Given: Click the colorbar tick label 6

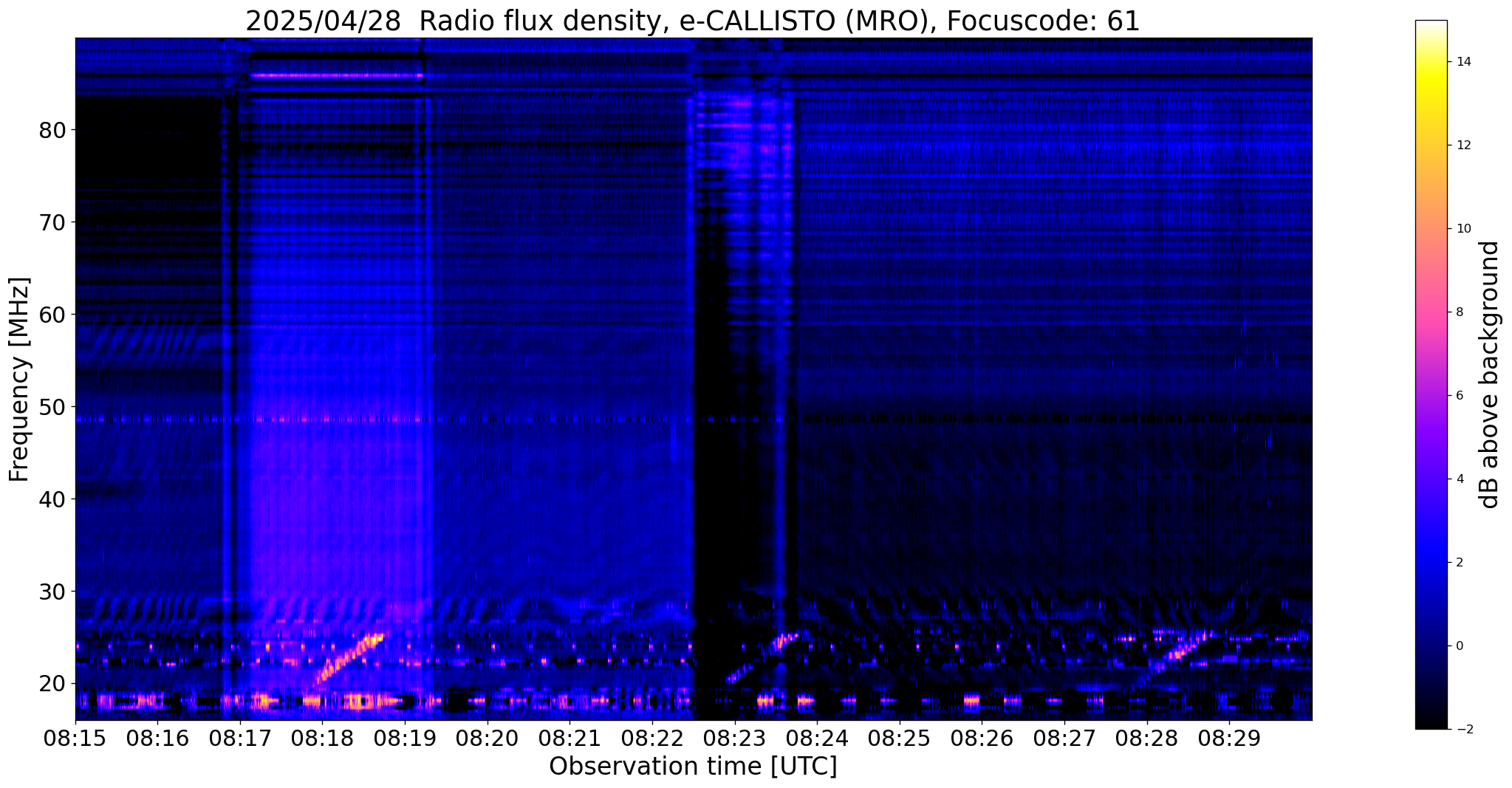Looking at the screenshot, I should [x=1458, y=396].
